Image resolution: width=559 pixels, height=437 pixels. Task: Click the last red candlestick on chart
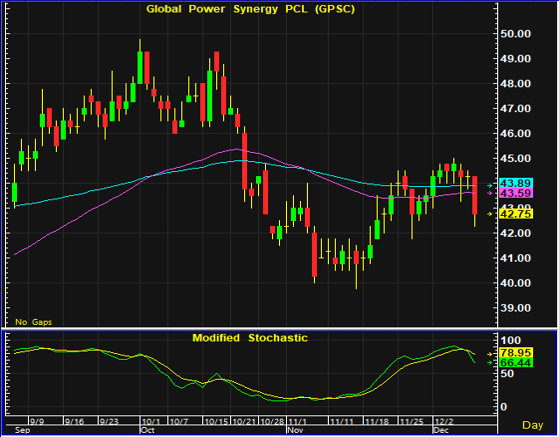click(x=475, y=195)
